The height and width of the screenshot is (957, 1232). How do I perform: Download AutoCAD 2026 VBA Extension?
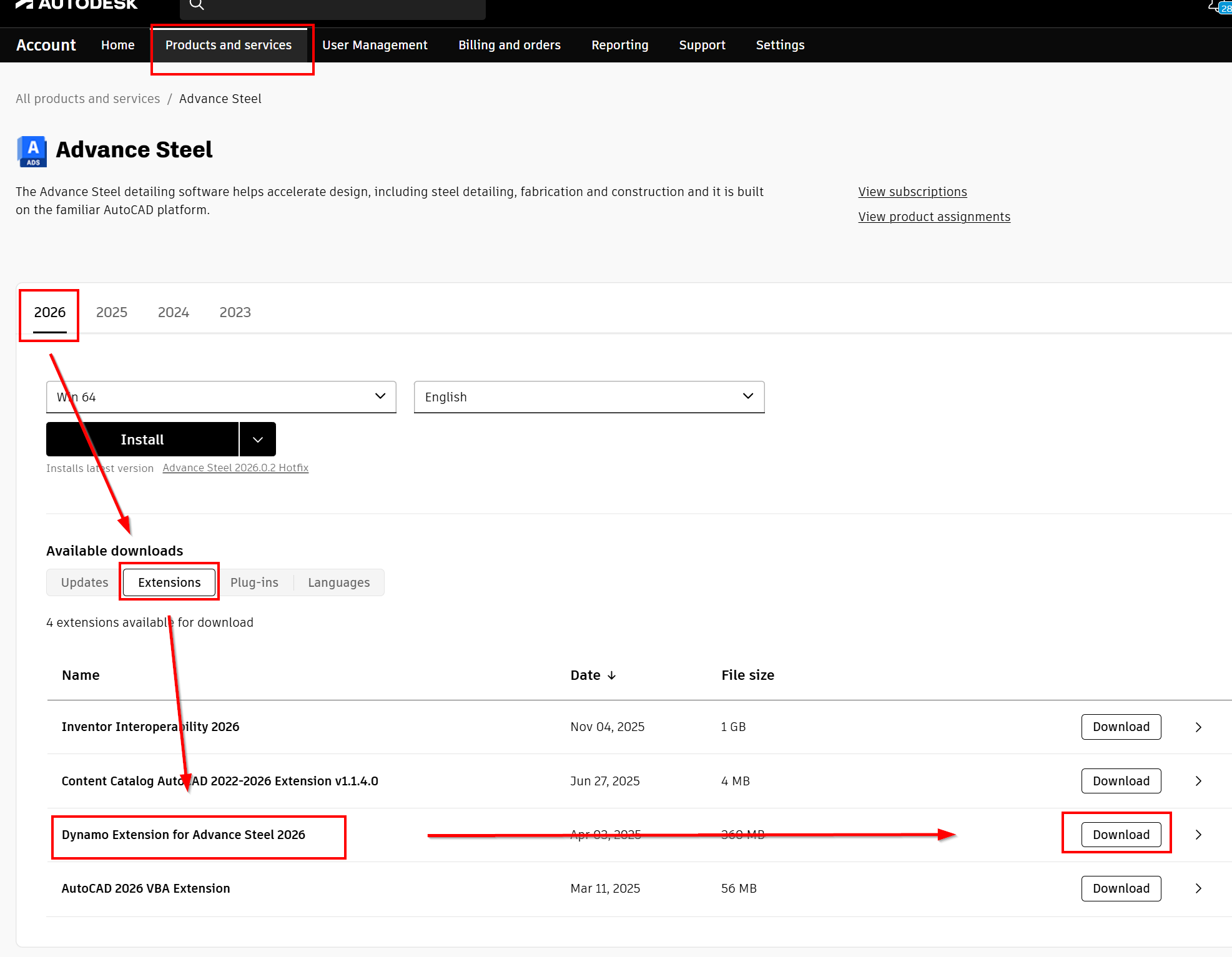point(1121,889)
